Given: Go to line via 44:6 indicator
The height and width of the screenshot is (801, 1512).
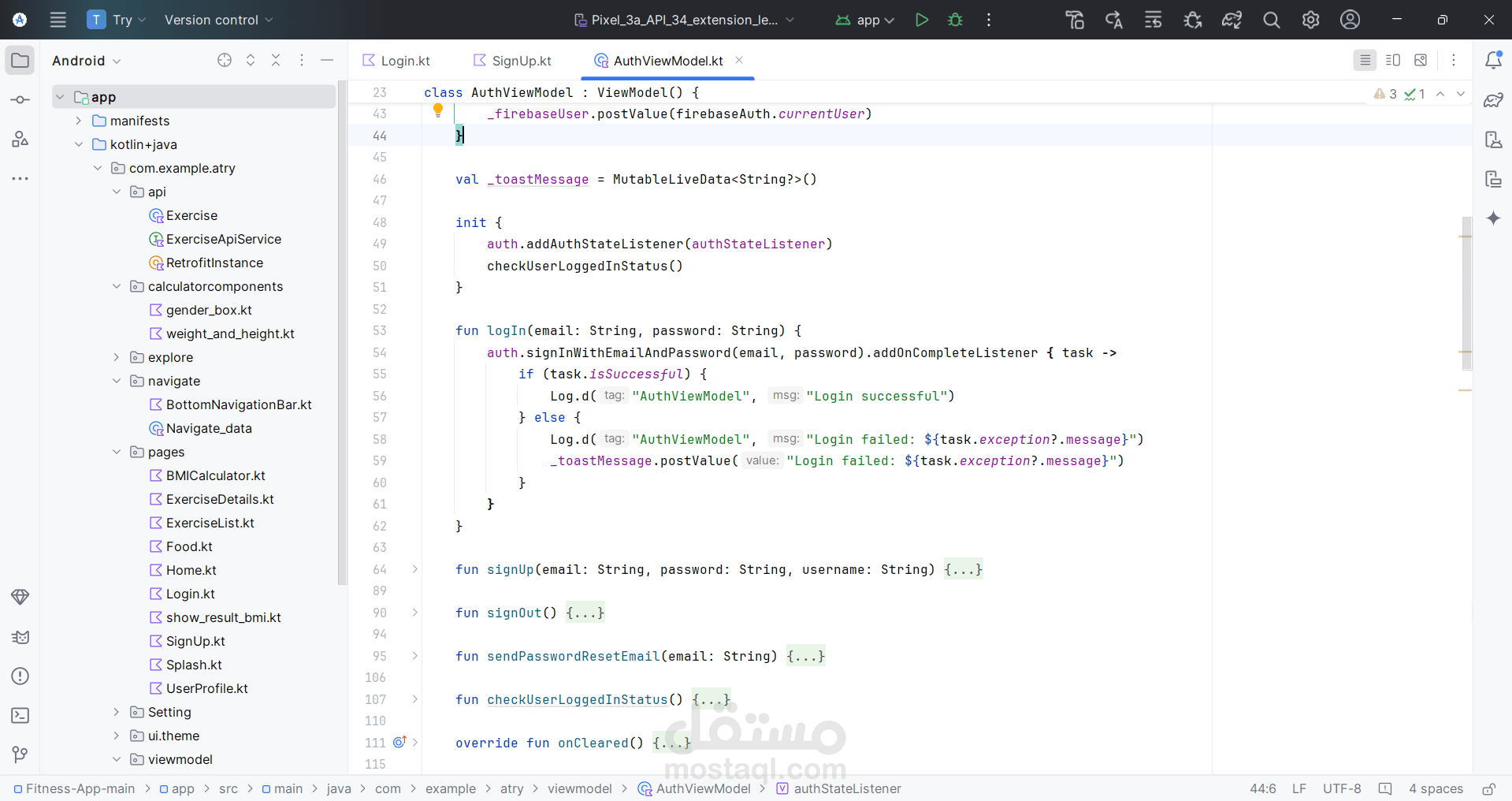Looking at the screenshot, I should click(1263, 788).
